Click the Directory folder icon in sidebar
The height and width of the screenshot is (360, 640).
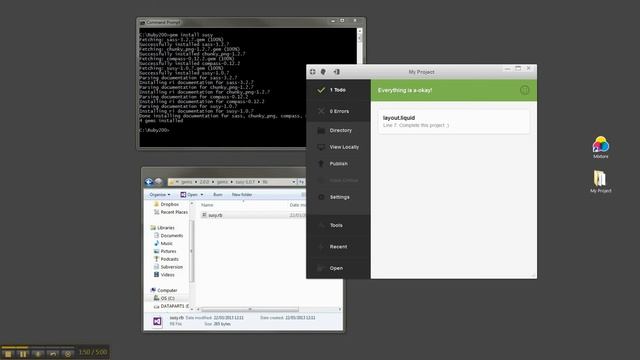[x=321, y=131]
